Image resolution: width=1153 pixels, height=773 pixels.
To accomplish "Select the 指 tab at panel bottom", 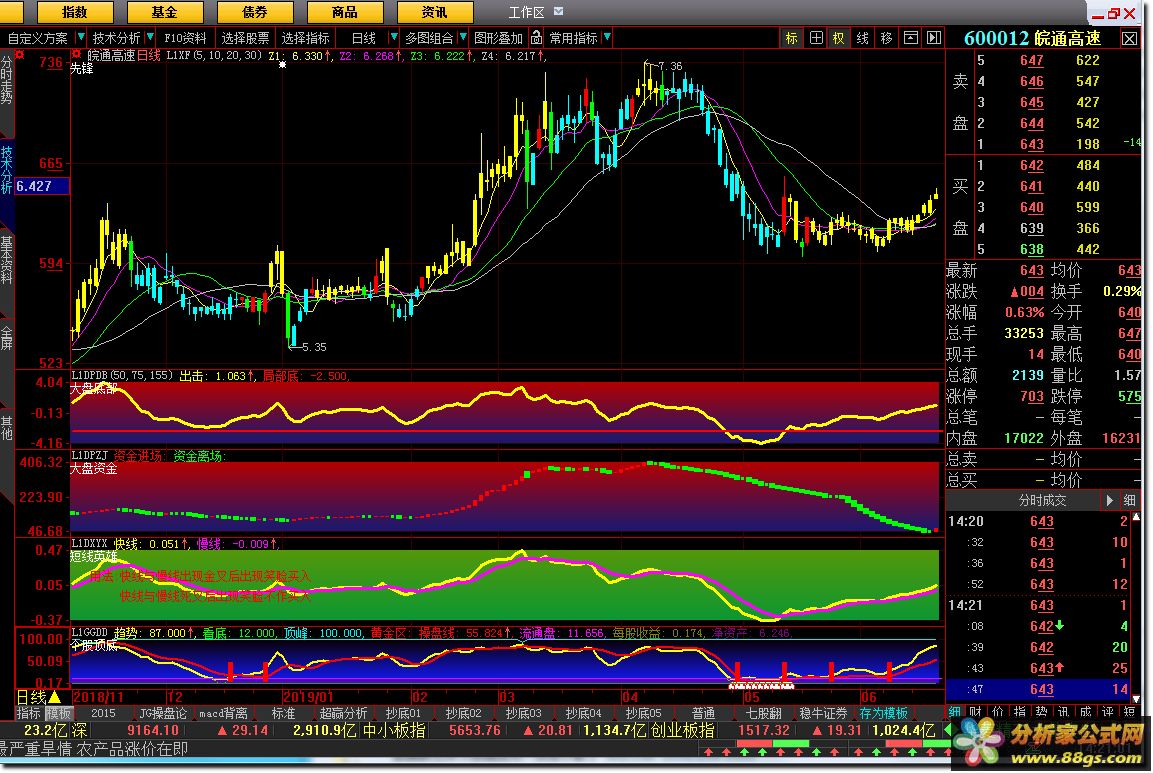I will pyautogui.click(x=1020, y=711).
